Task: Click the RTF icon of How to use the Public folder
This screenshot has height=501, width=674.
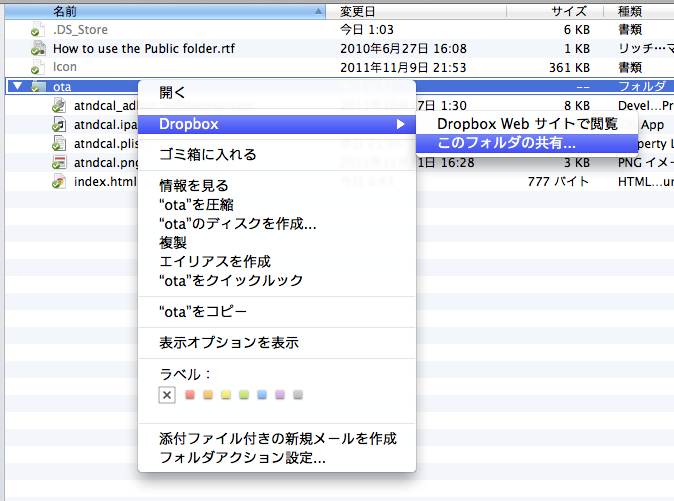Action: pos(38,48)
